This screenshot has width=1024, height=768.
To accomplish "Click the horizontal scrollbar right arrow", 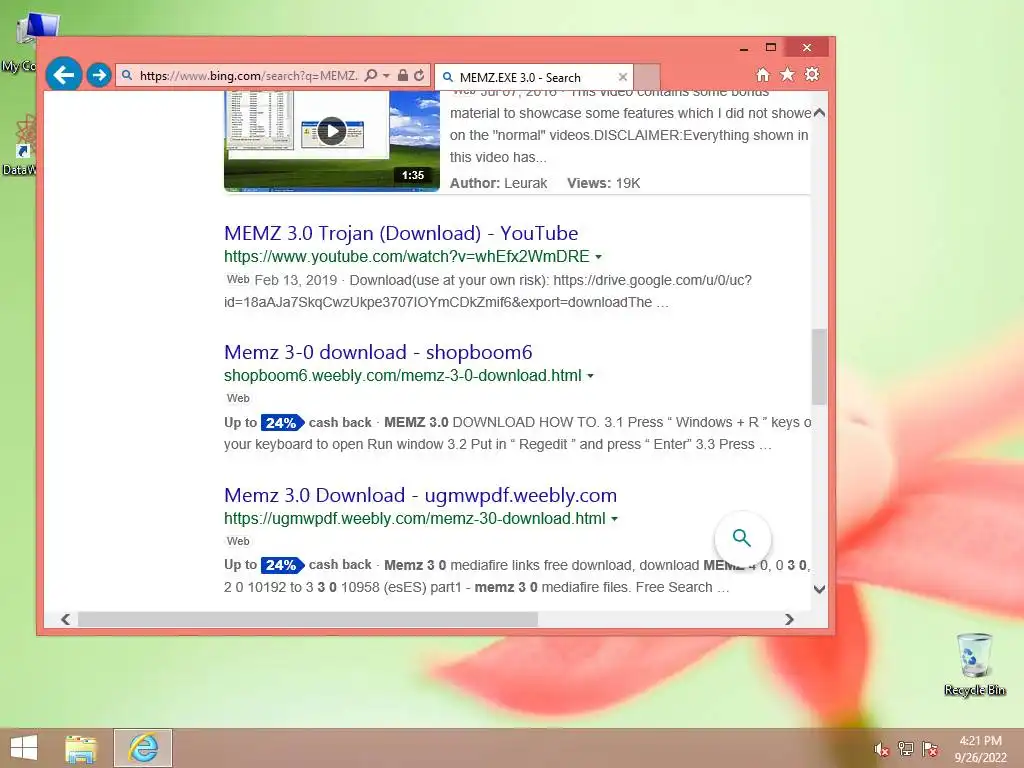I will (789, 619).
